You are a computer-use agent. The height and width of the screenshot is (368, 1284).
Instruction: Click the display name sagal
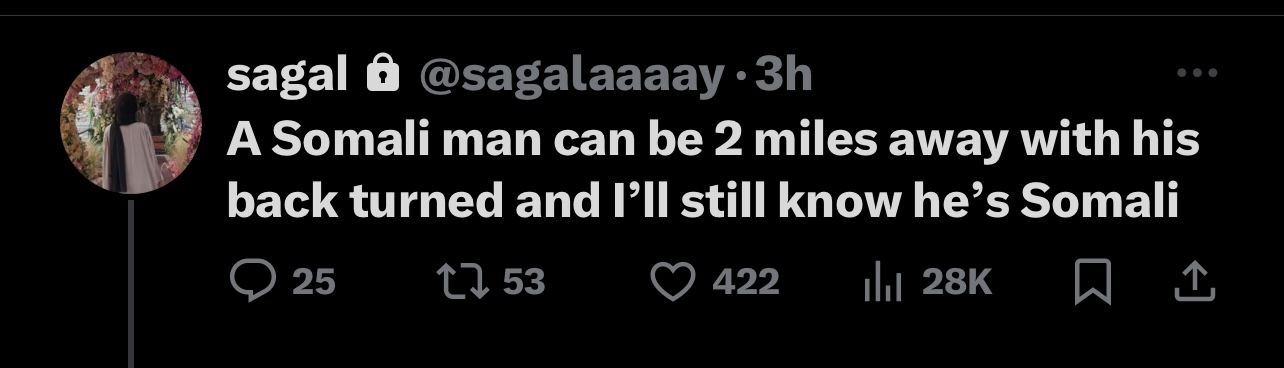point(287,76)
